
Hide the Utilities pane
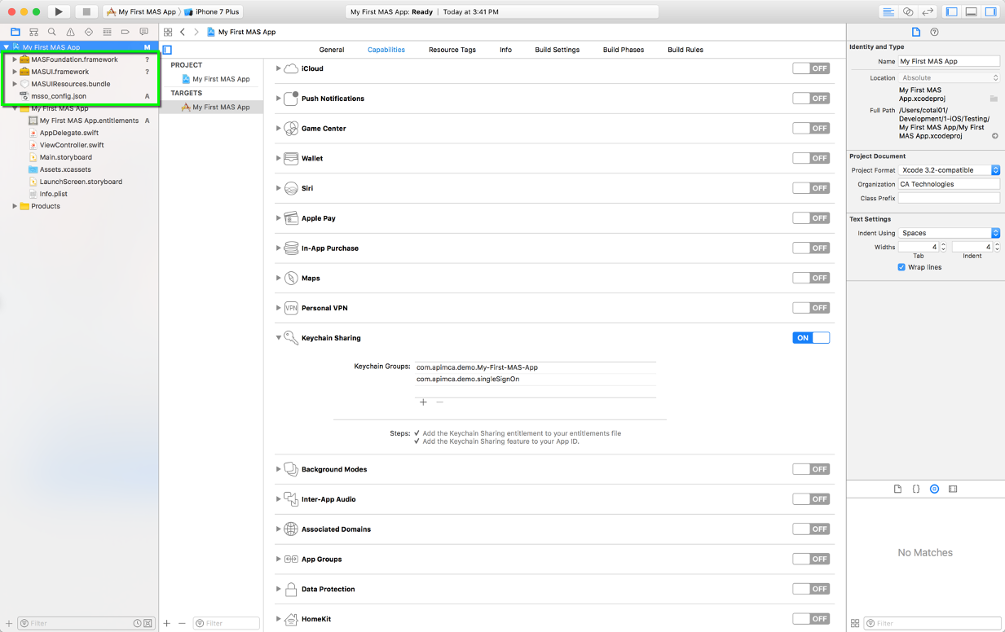coord(990,12)
